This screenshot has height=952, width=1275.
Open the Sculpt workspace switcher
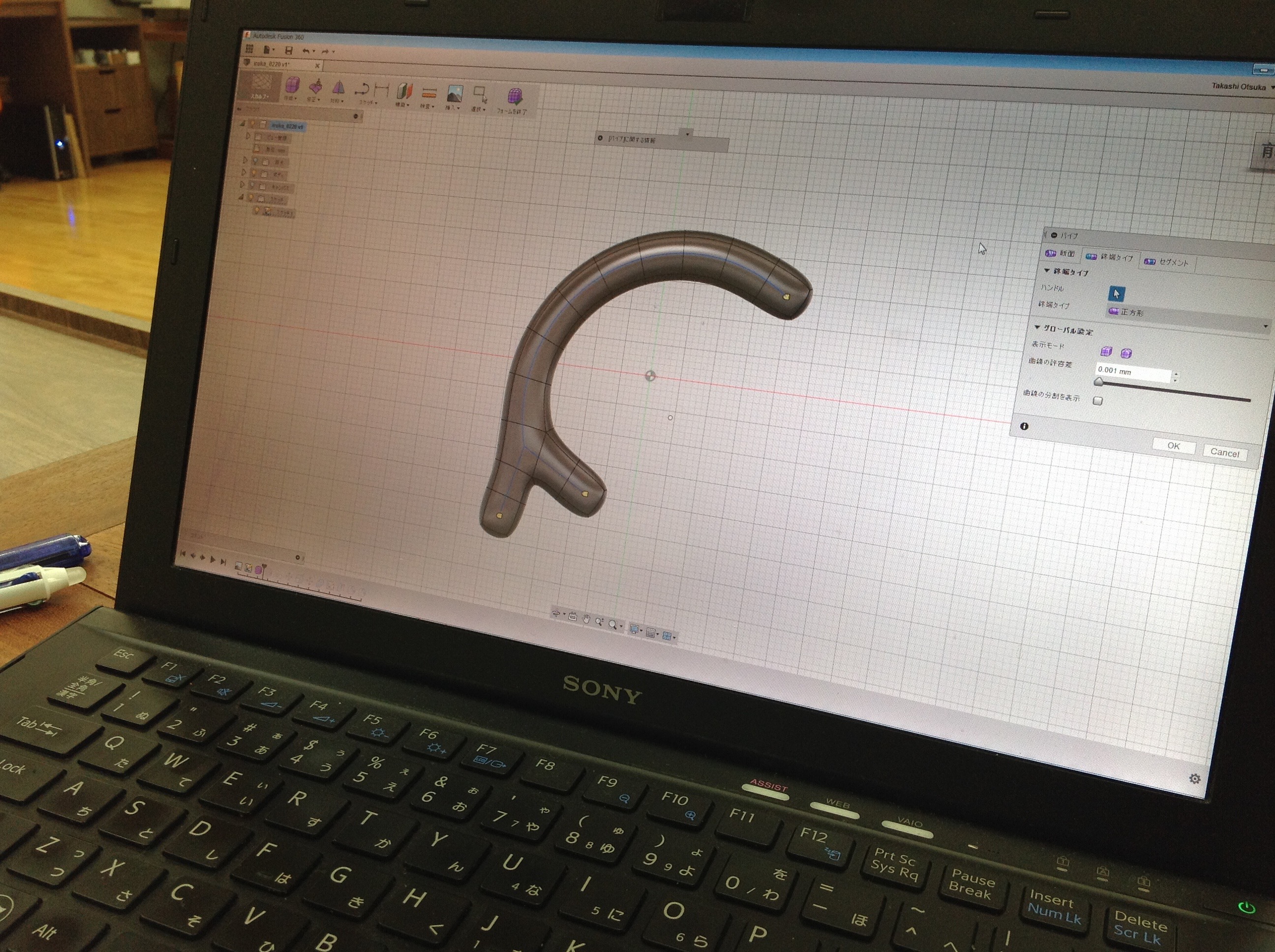(x=261, y=87)
